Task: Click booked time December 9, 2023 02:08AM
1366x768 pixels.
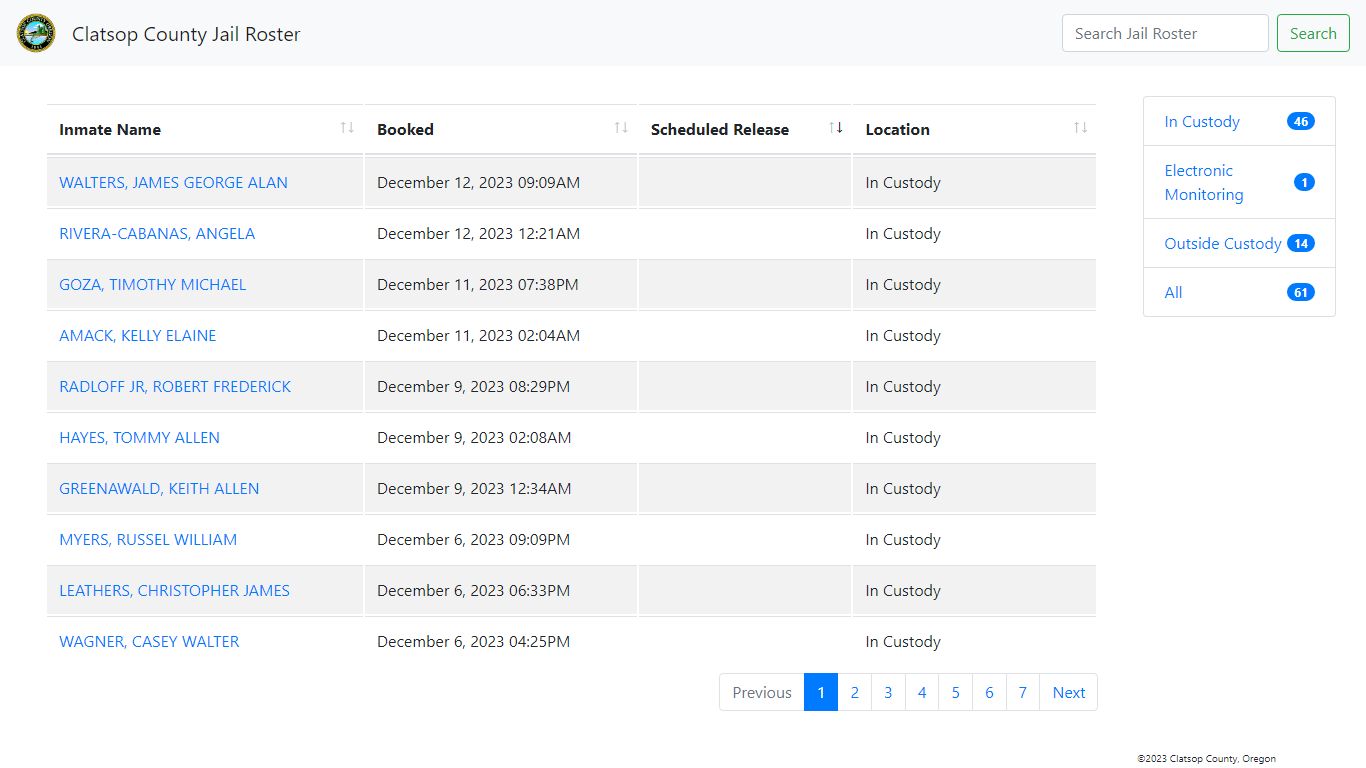Action: [x=474, y=438]
